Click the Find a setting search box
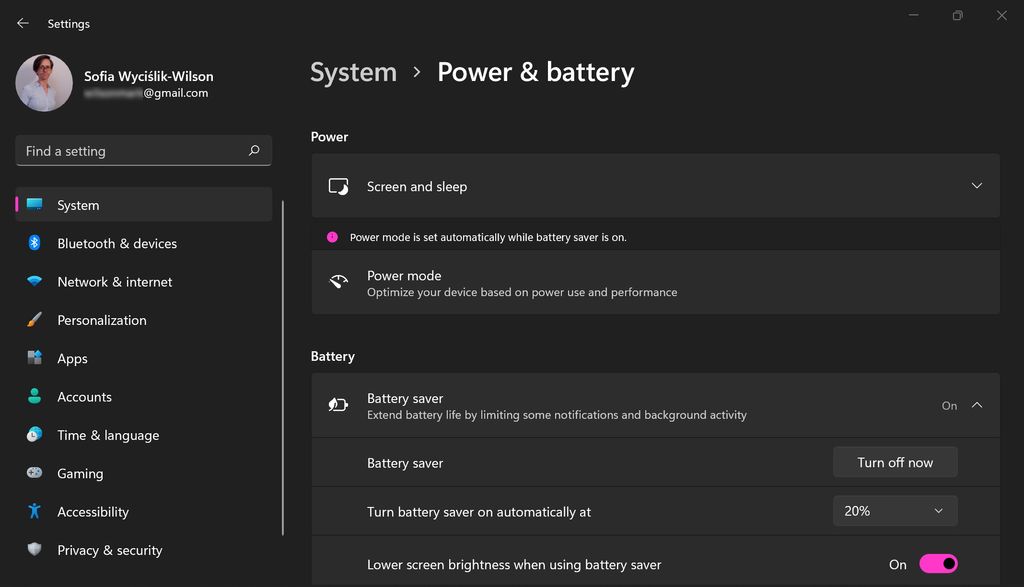 click(143, 150)
